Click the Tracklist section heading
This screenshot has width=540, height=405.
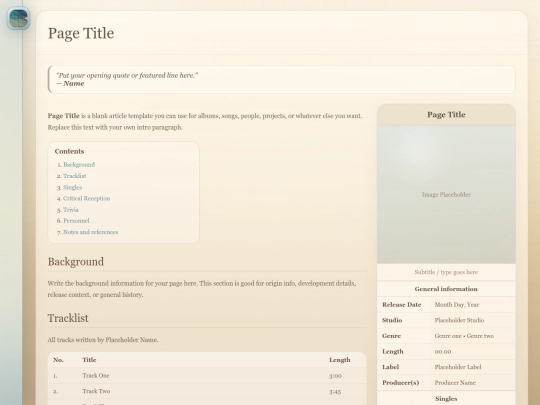68,318
